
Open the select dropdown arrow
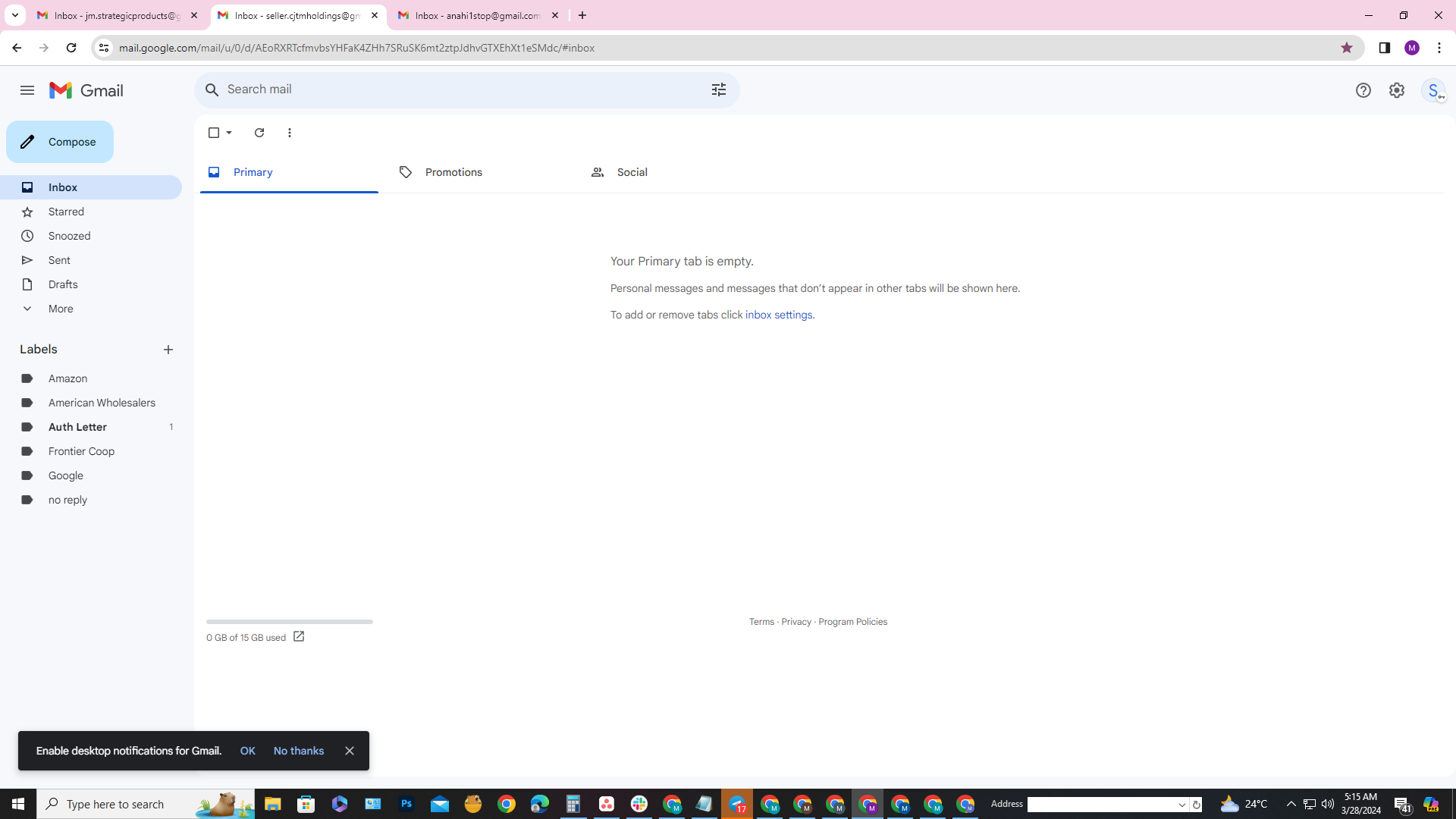229,133
